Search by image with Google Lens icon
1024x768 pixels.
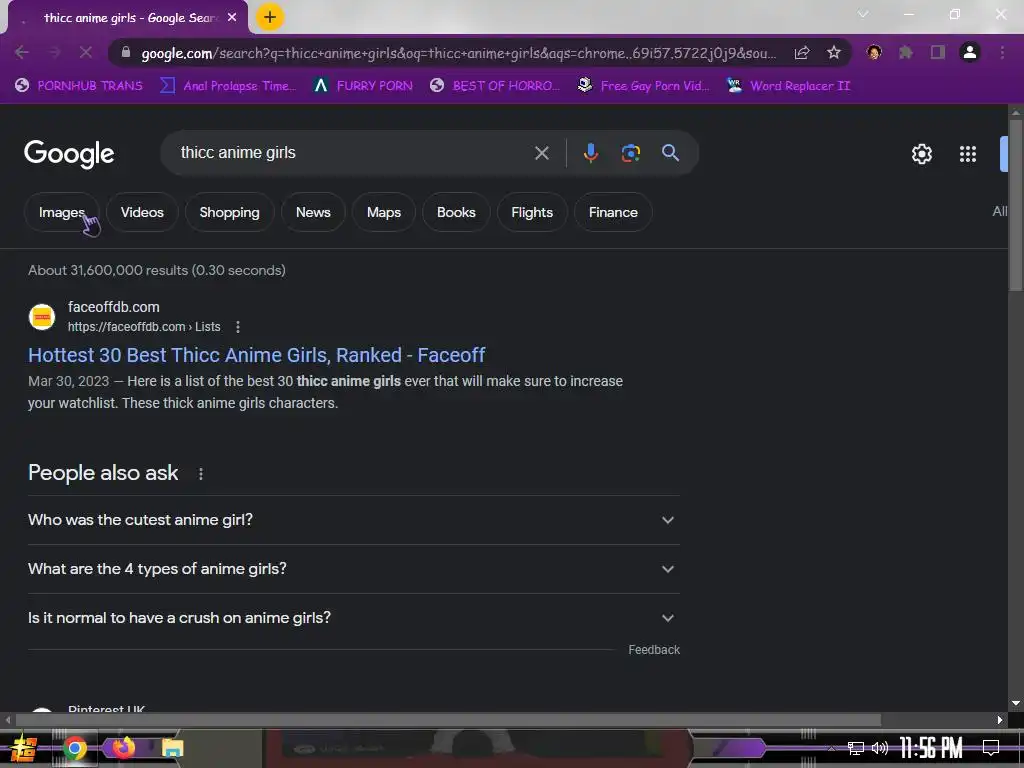[x=630, y=153]
